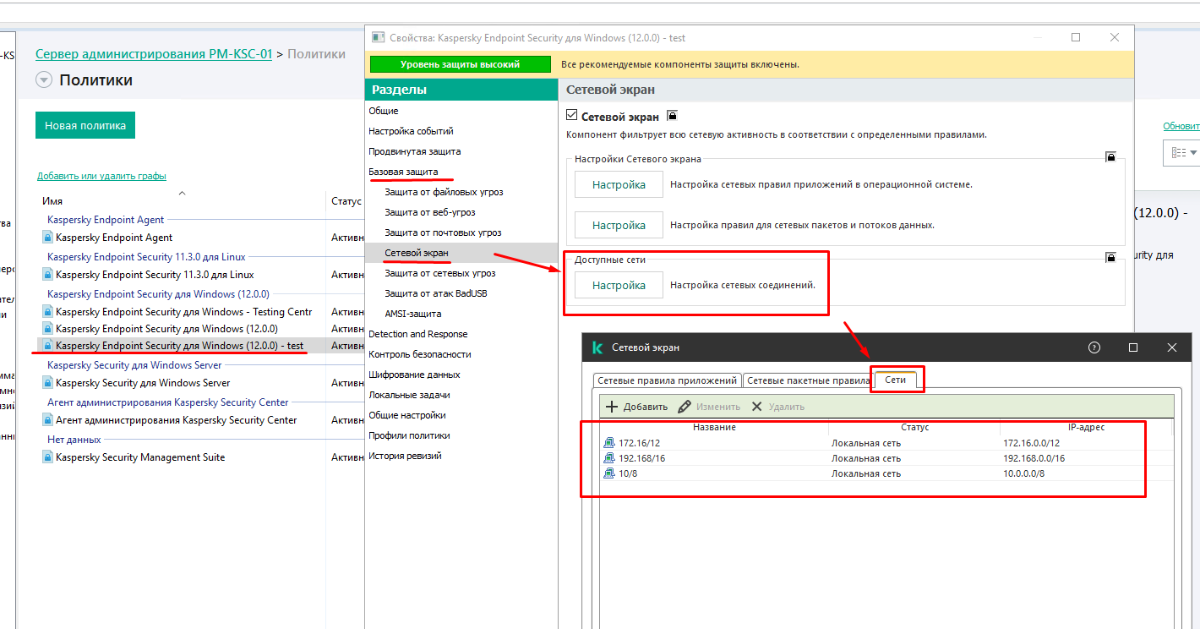Switch to the Сетевые пакетные правила tab
Viewport: 1200px width, 629px height.
coord(808,380)
